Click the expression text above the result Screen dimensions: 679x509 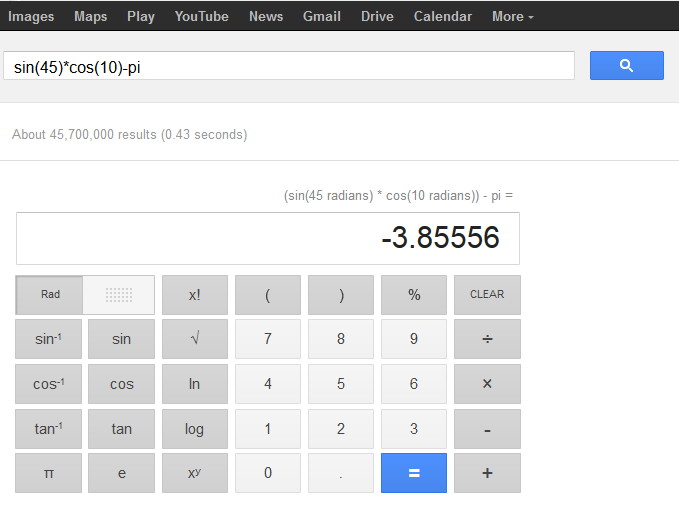click(x=398, y=195)
